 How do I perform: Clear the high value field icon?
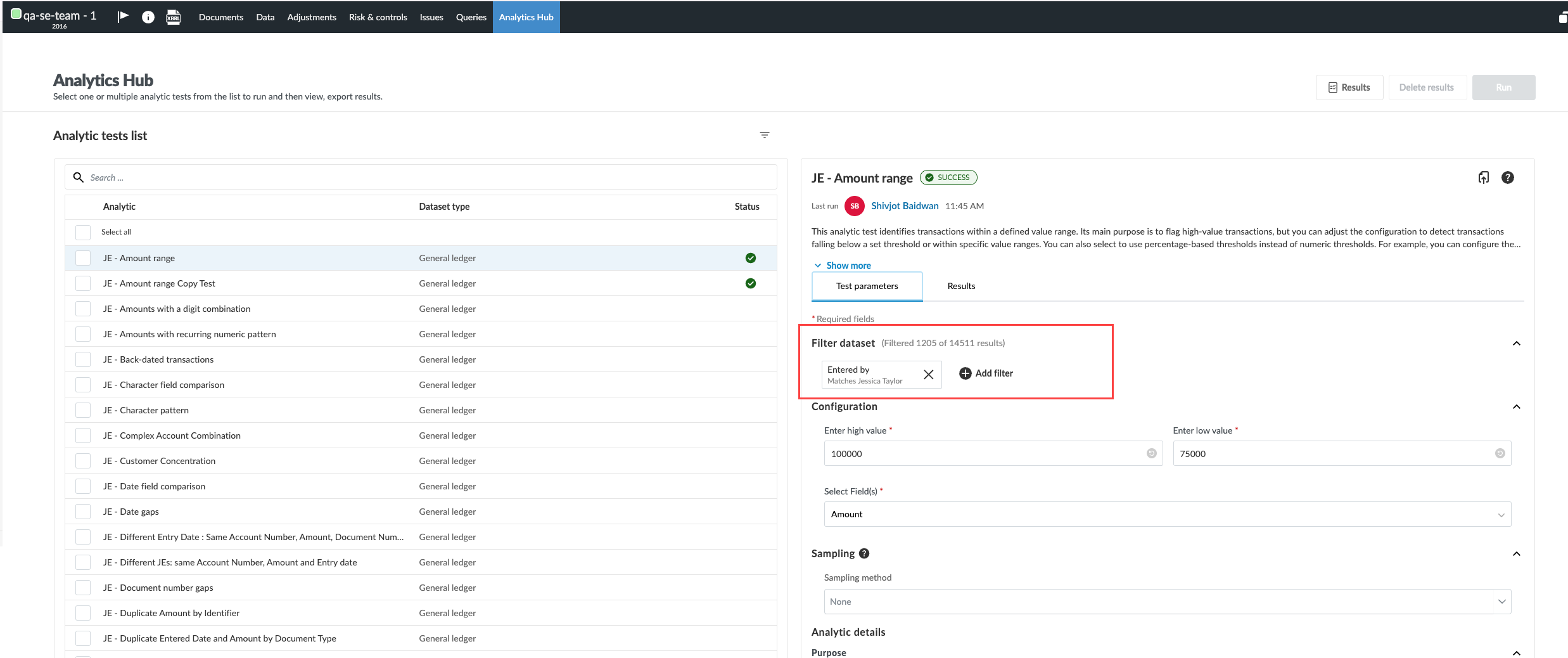(x=1152, y=453)
